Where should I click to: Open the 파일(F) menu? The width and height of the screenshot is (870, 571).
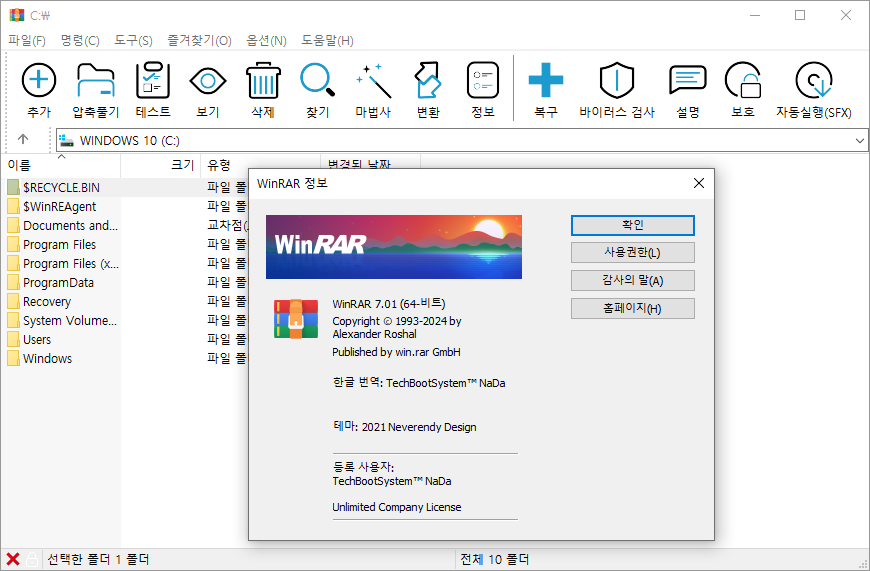click(27, 41)
